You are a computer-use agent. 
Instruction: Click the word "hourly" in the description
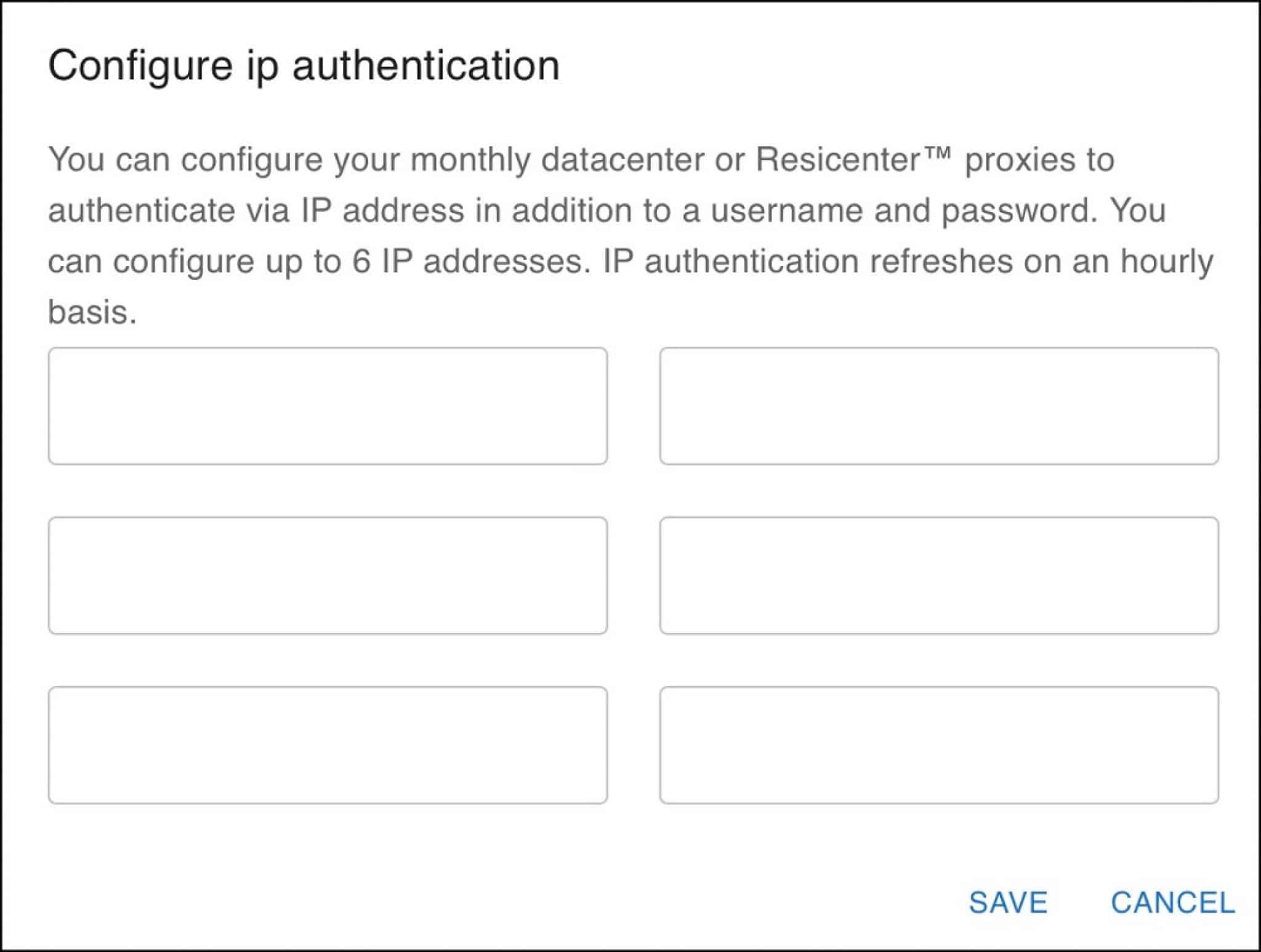[x=1166, y=261]
